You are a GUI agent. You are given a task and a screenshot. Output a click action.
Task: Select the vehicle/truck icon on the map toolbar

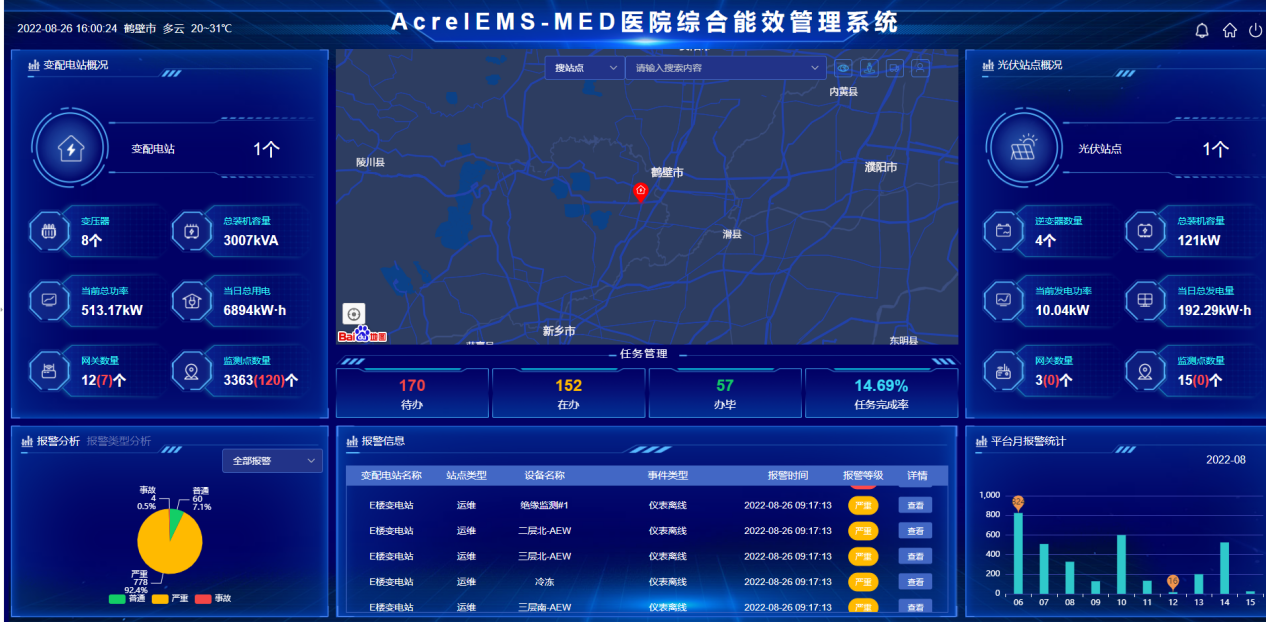tap(894, 68)
